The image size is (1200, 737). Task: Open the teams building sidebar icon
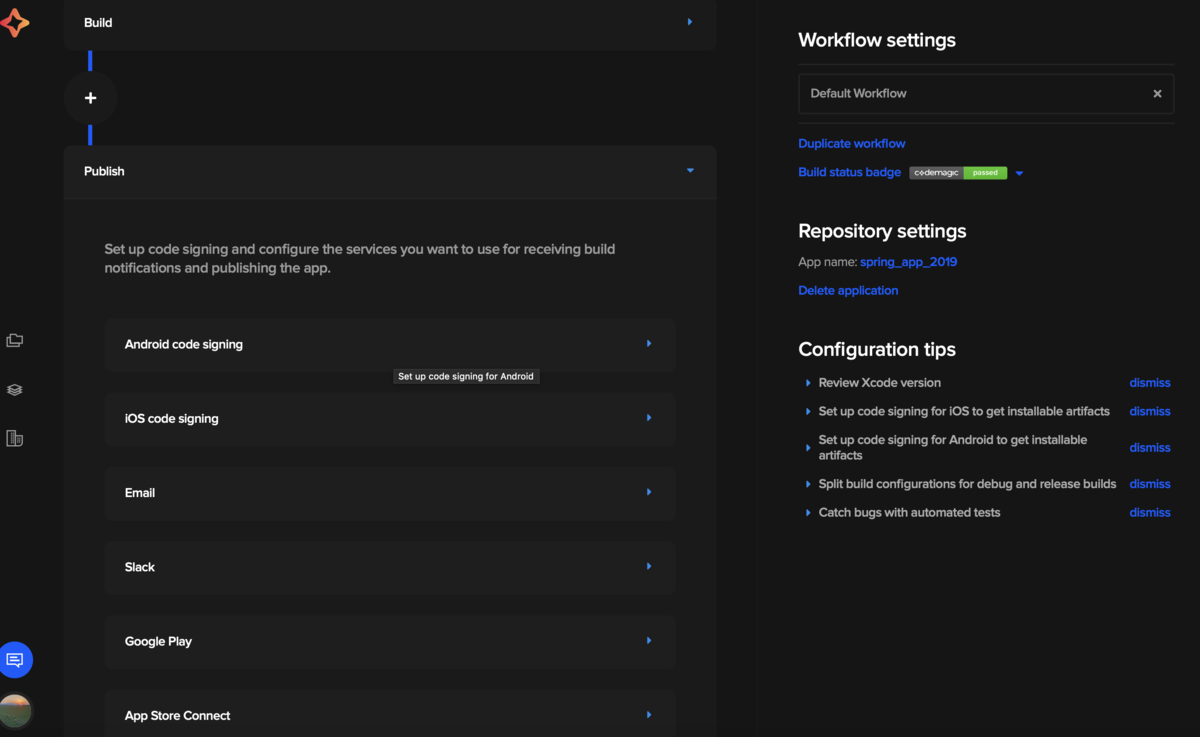[15, 438]
